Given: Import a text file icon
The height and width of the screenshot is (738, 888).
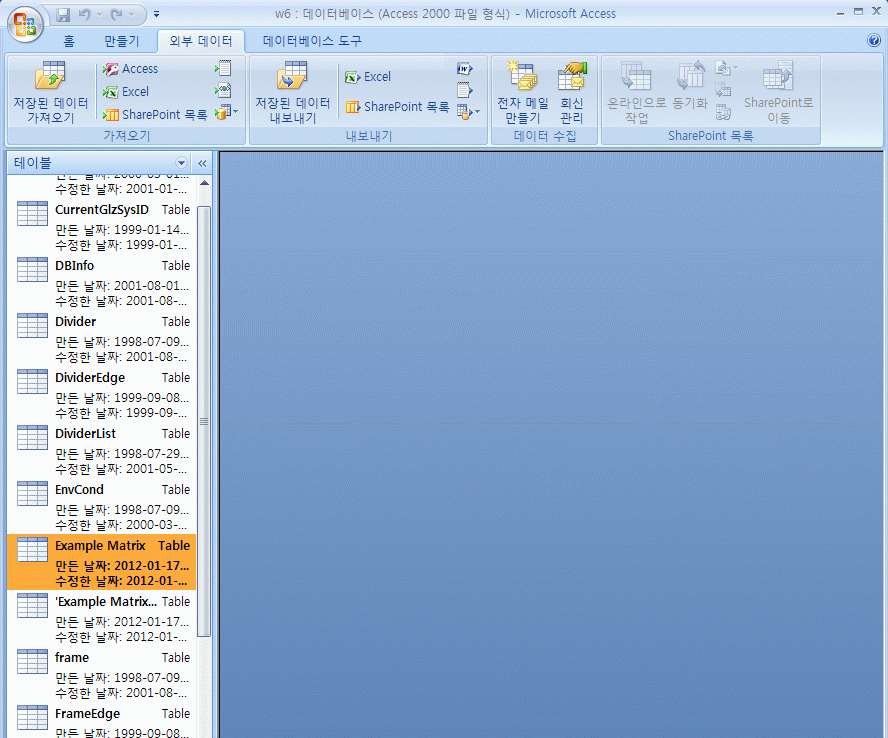Looking at the screenshot, I should point(222,69).
